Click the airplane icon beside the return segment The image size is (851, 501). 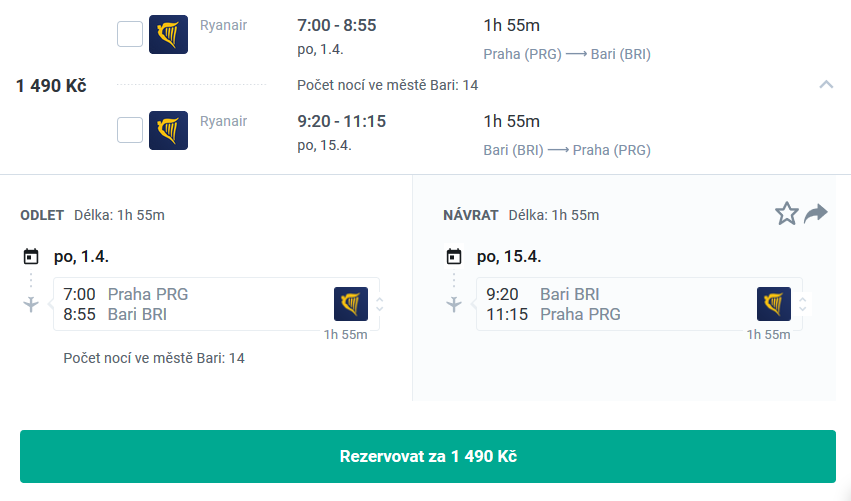coord(454,304)
